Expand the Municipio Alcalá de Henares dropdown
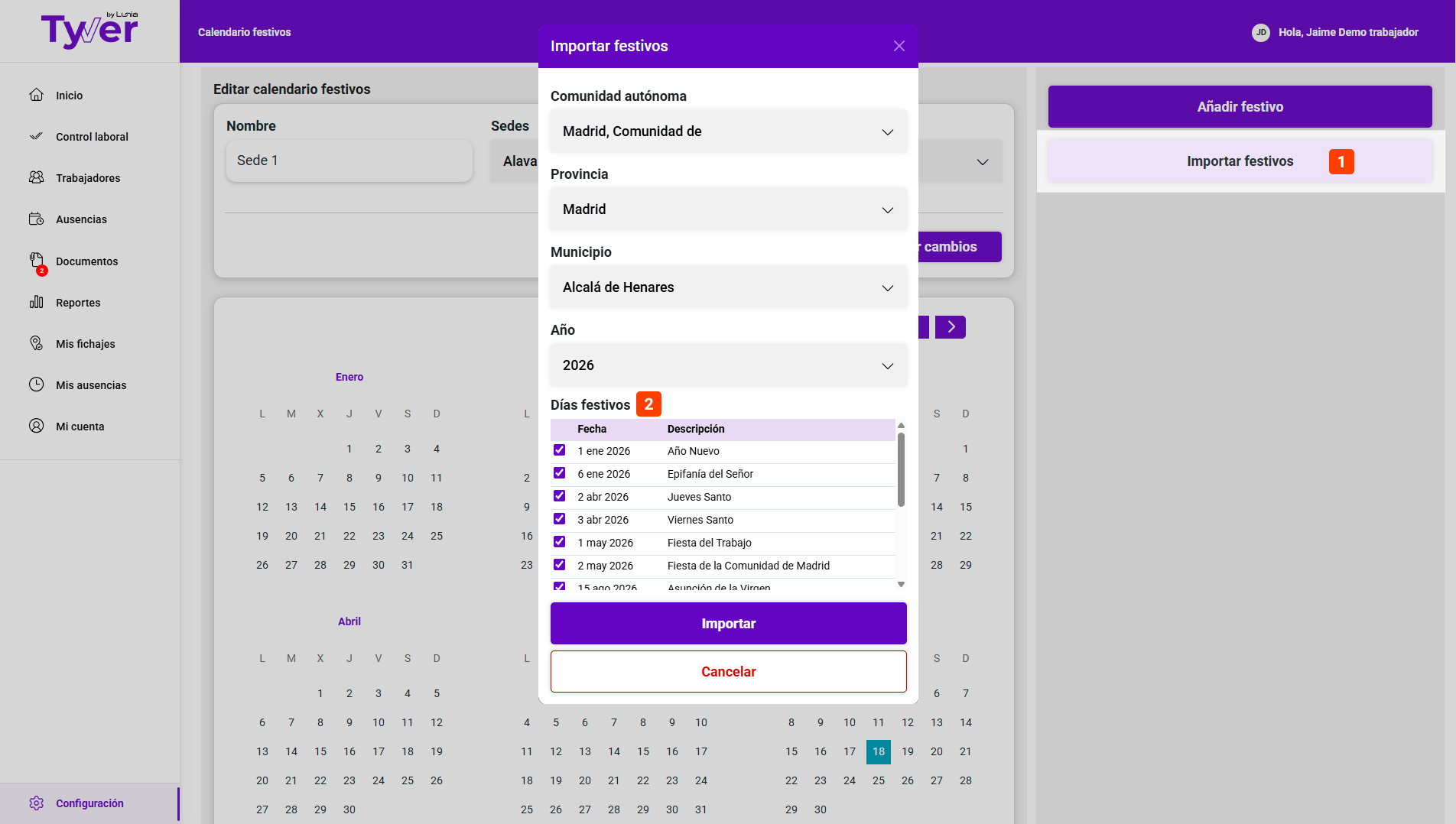The image size is (1456, 824). (x=728, y=287)
